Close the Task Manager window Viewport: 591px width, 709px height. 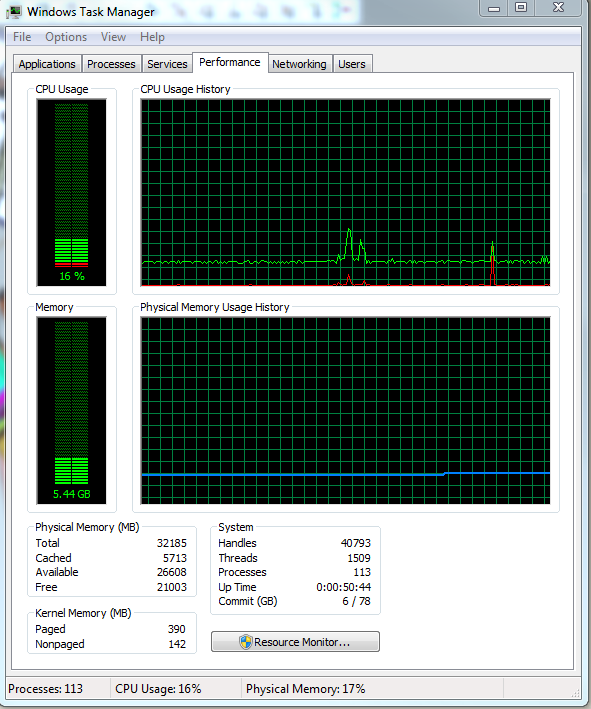pyautogui.click(x=558, y=8)
